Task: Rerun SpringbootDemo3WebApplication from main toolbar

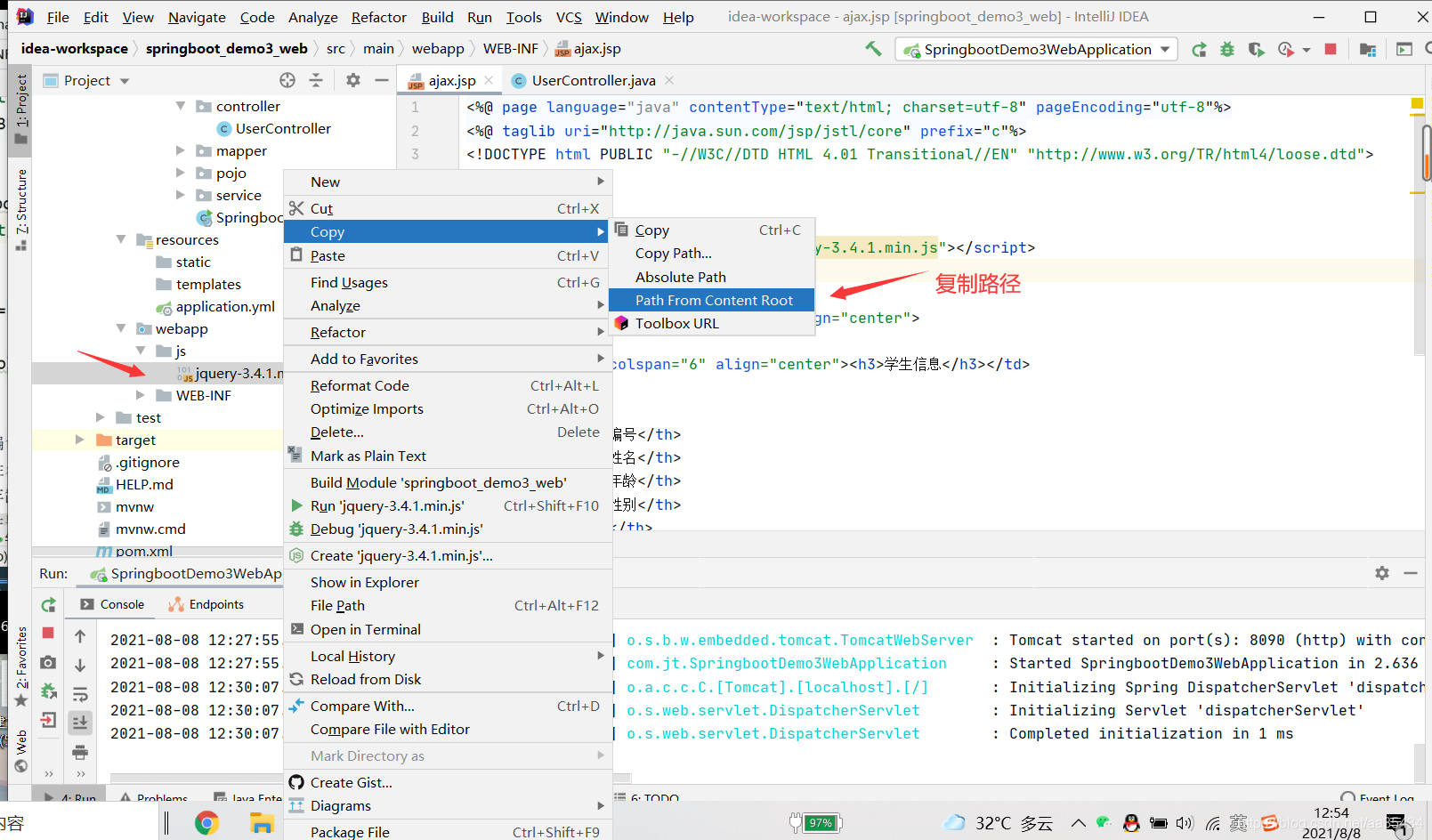Action: point(1200,50)
